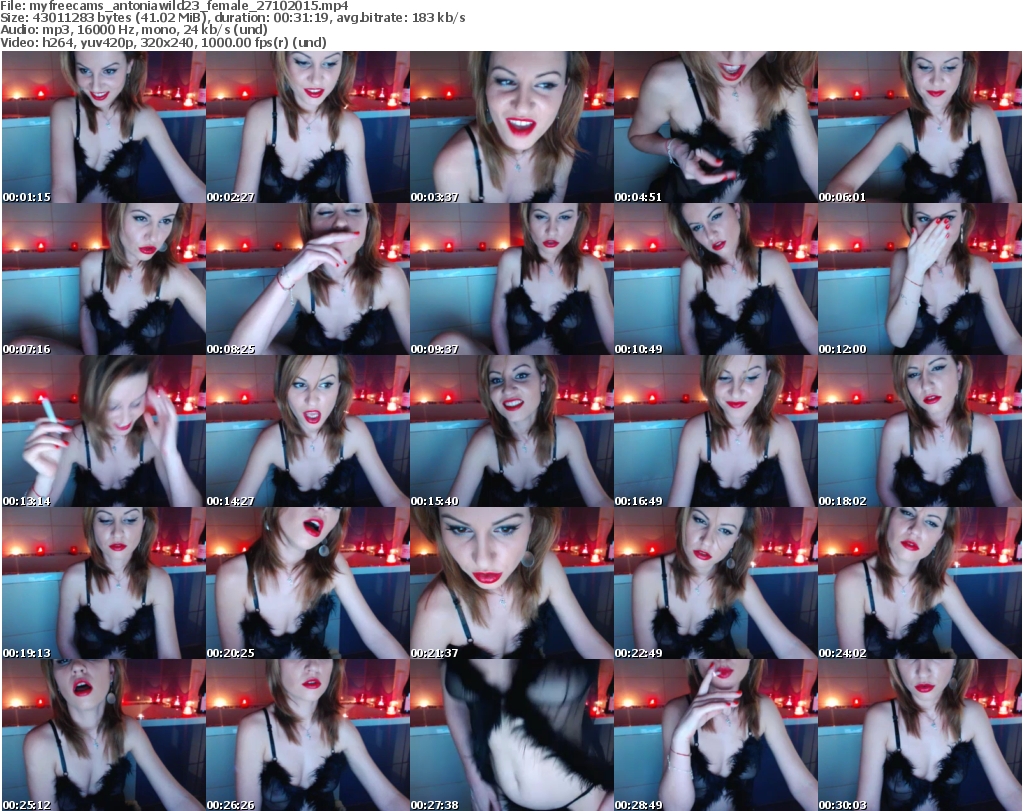Click the frame at 00:28:49
The height and width of the screenshot is (811, 1024).
(x=715, y=735)
